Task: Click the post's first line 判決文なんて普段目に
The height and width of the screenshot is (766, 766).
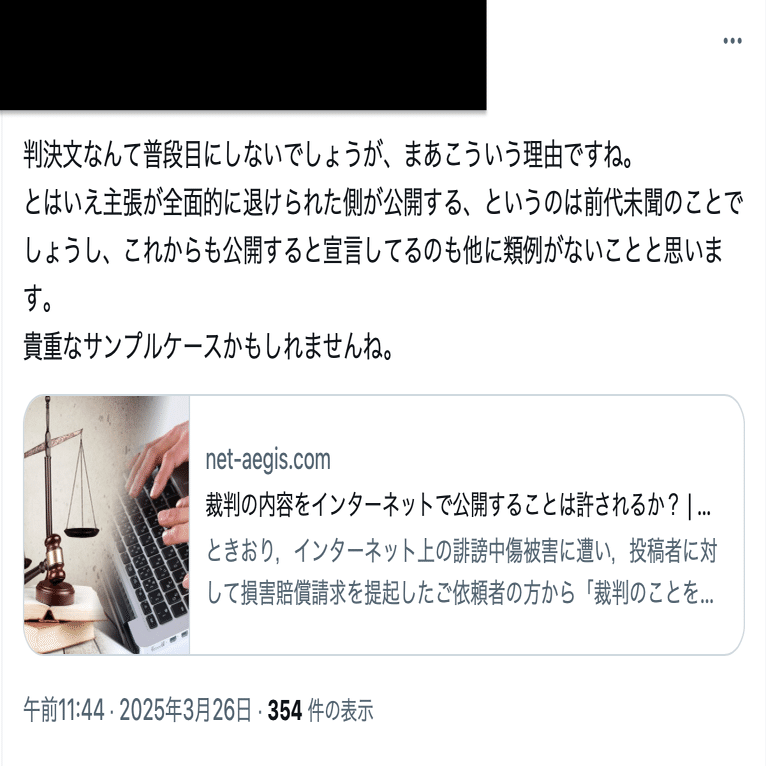Action: pos(328,154)
